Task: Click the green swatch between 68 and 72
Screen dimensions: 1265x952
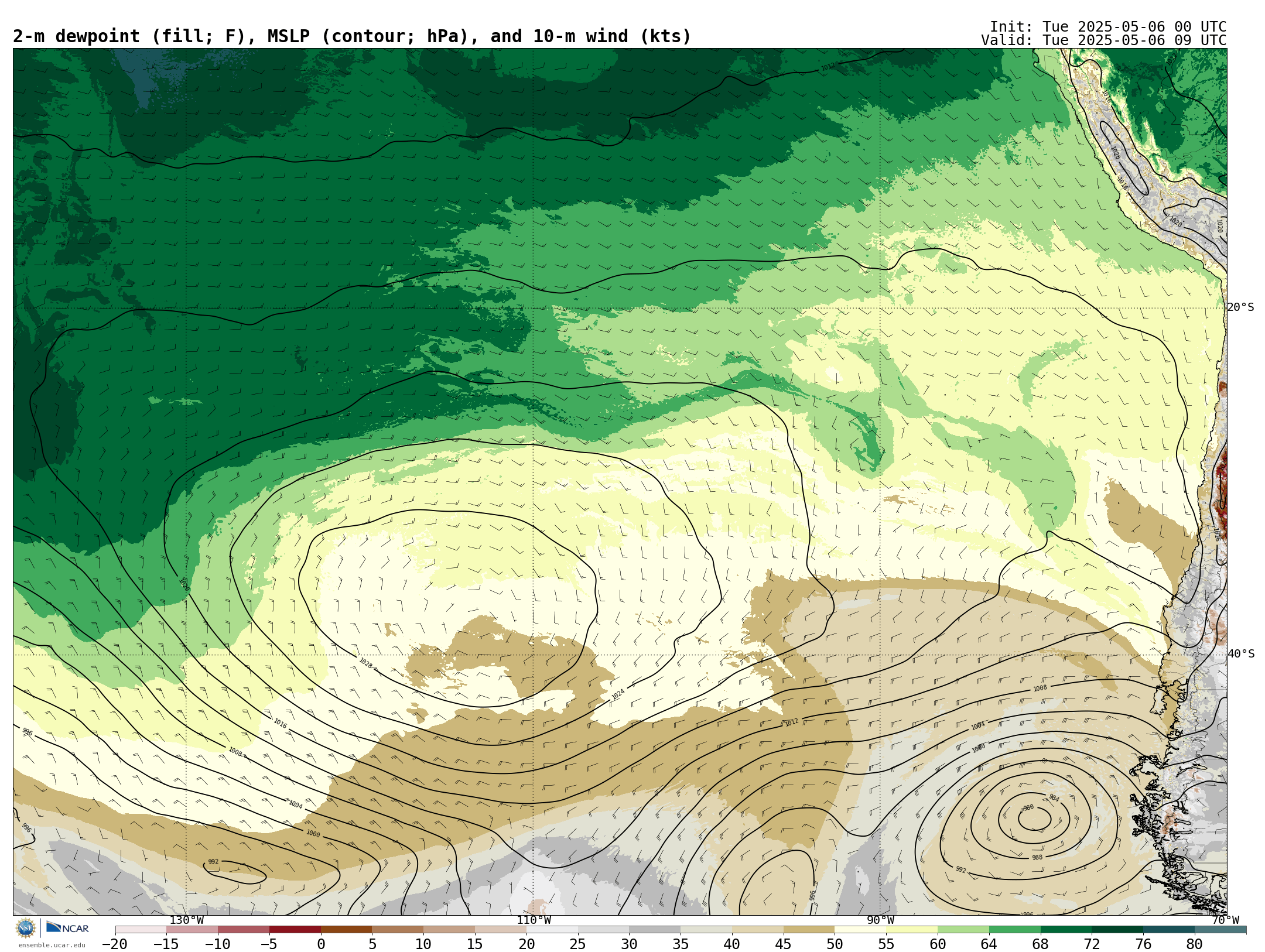Action: pyautogui.click(x=1066, y=930)
